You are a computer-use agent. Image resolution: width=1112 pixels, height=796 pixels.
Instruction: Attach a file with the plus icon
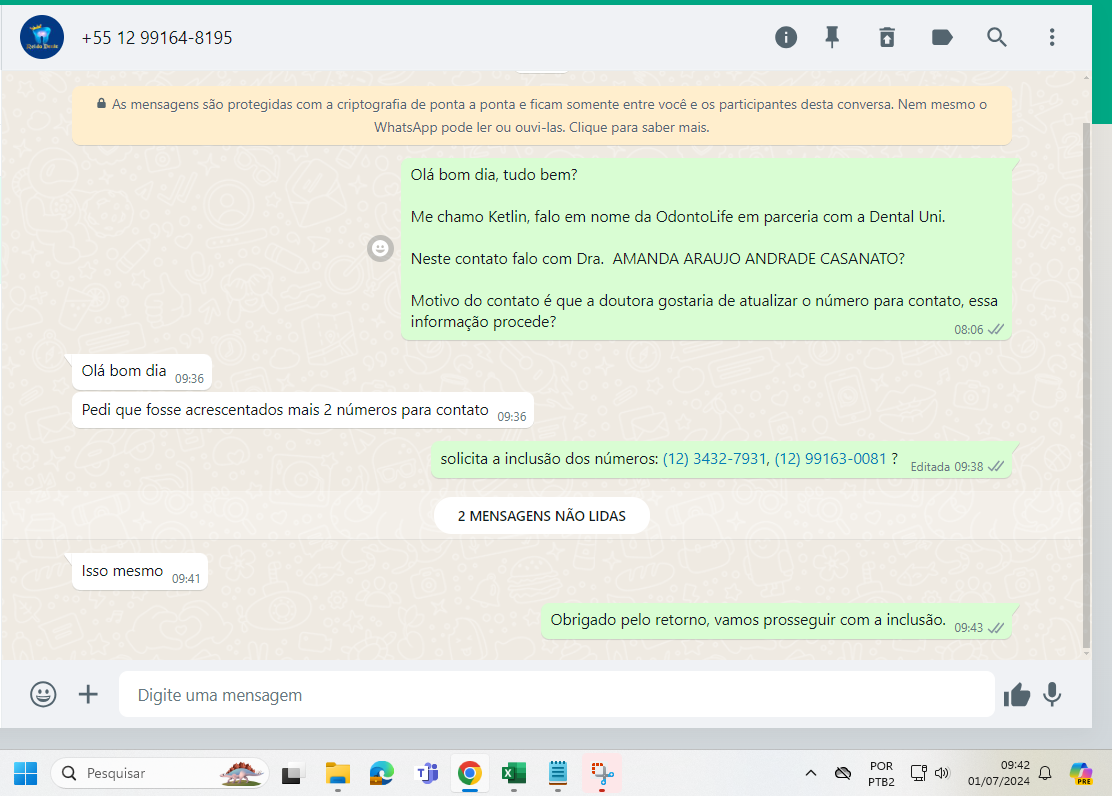tap(88, 694)
